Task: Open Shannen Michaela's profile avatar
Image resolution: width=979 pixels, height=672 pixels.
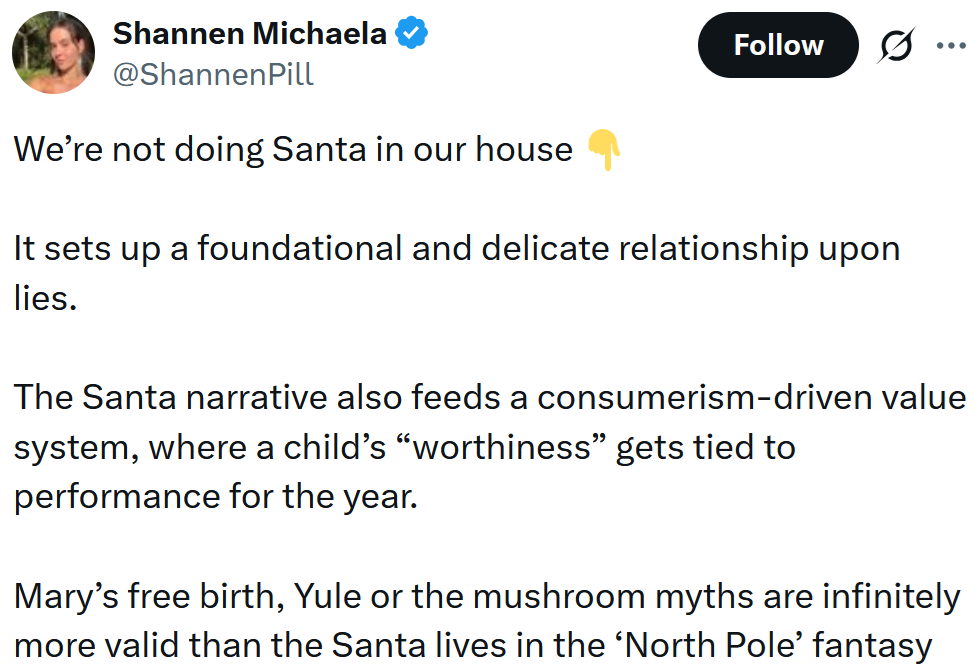Action: click(x=54, y=53)
